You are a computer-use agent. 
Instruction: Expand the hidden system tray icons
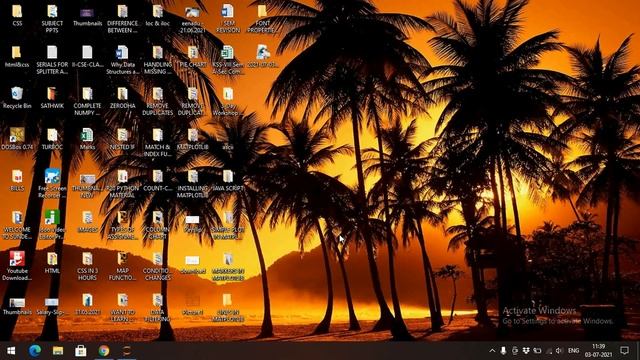point(492,351)
